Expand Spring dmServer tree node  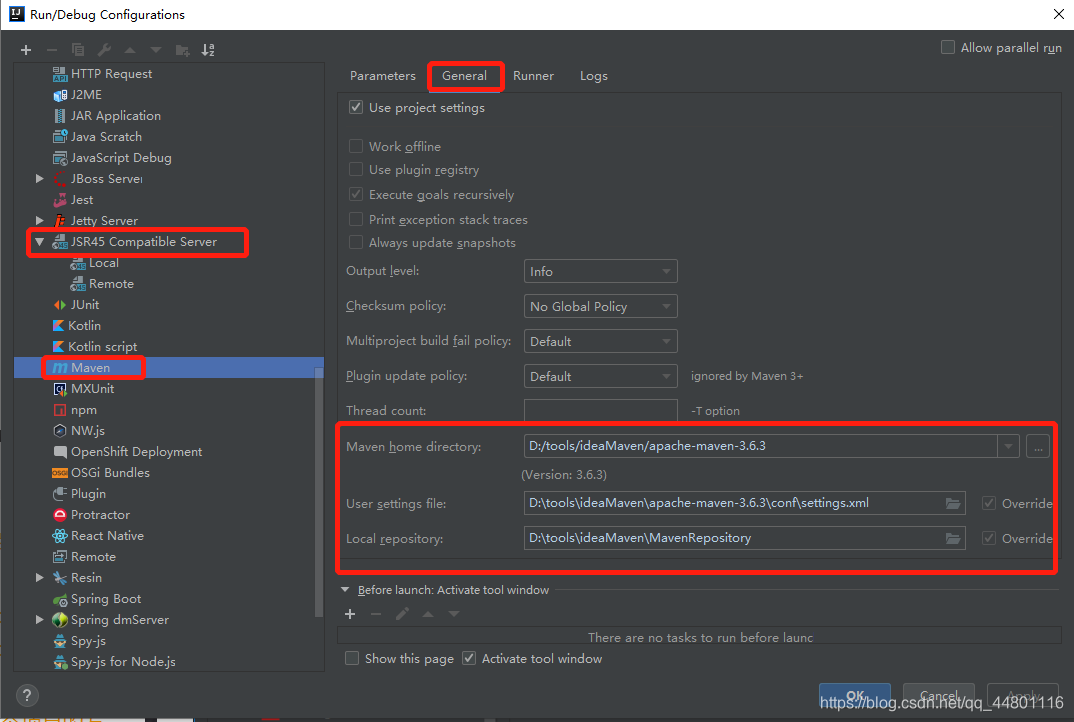click(40, 620)
